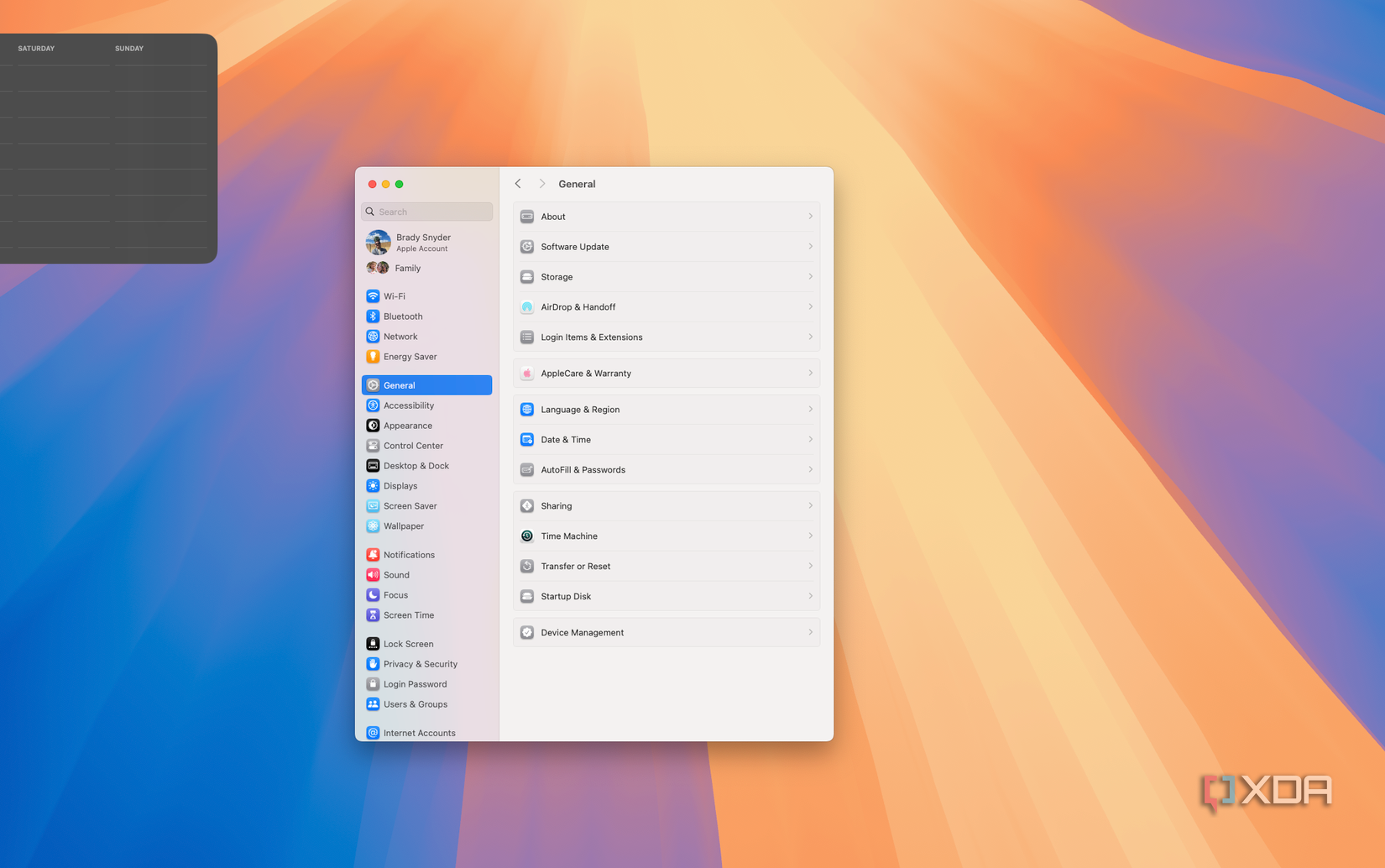1385x868 pixels.
Task: Click the Users & Groups icon
Action: point(373,704)
